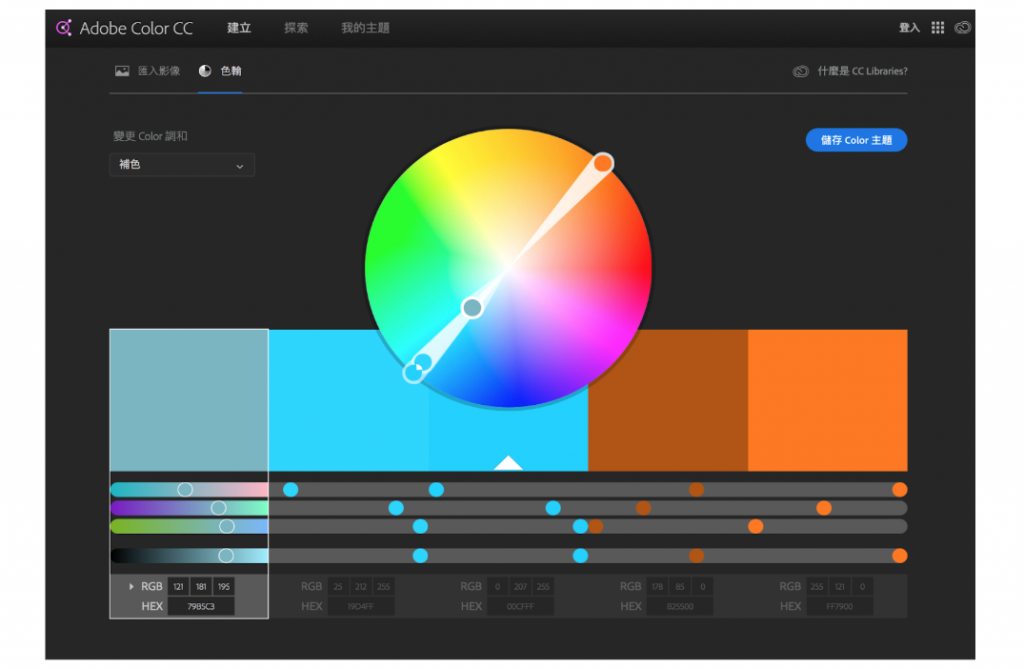Select the bright orange color swatch
Screen dimensions: 1024x669
827,400
